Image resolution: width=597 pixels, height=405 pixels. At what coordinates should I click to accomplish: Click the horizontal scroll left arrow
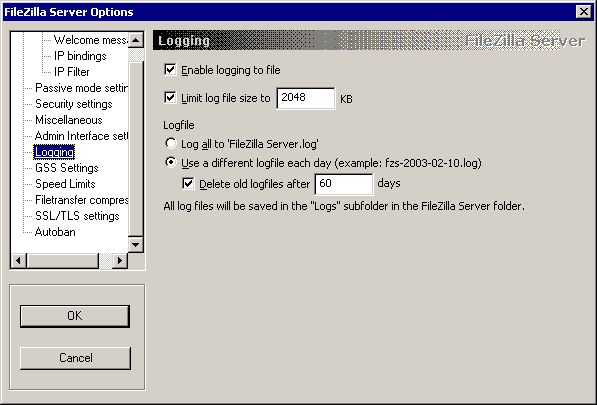pos(19,261)
